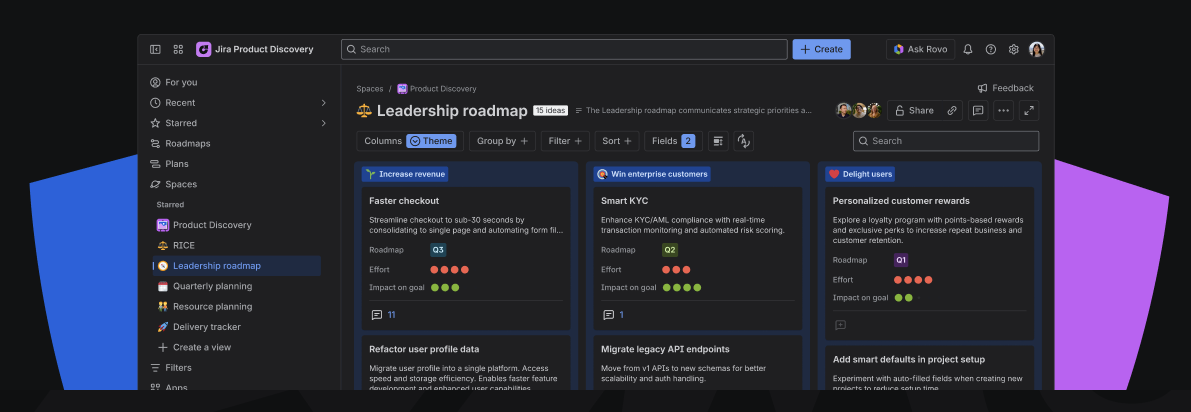Click the Feedback button

click(1006, 88)
